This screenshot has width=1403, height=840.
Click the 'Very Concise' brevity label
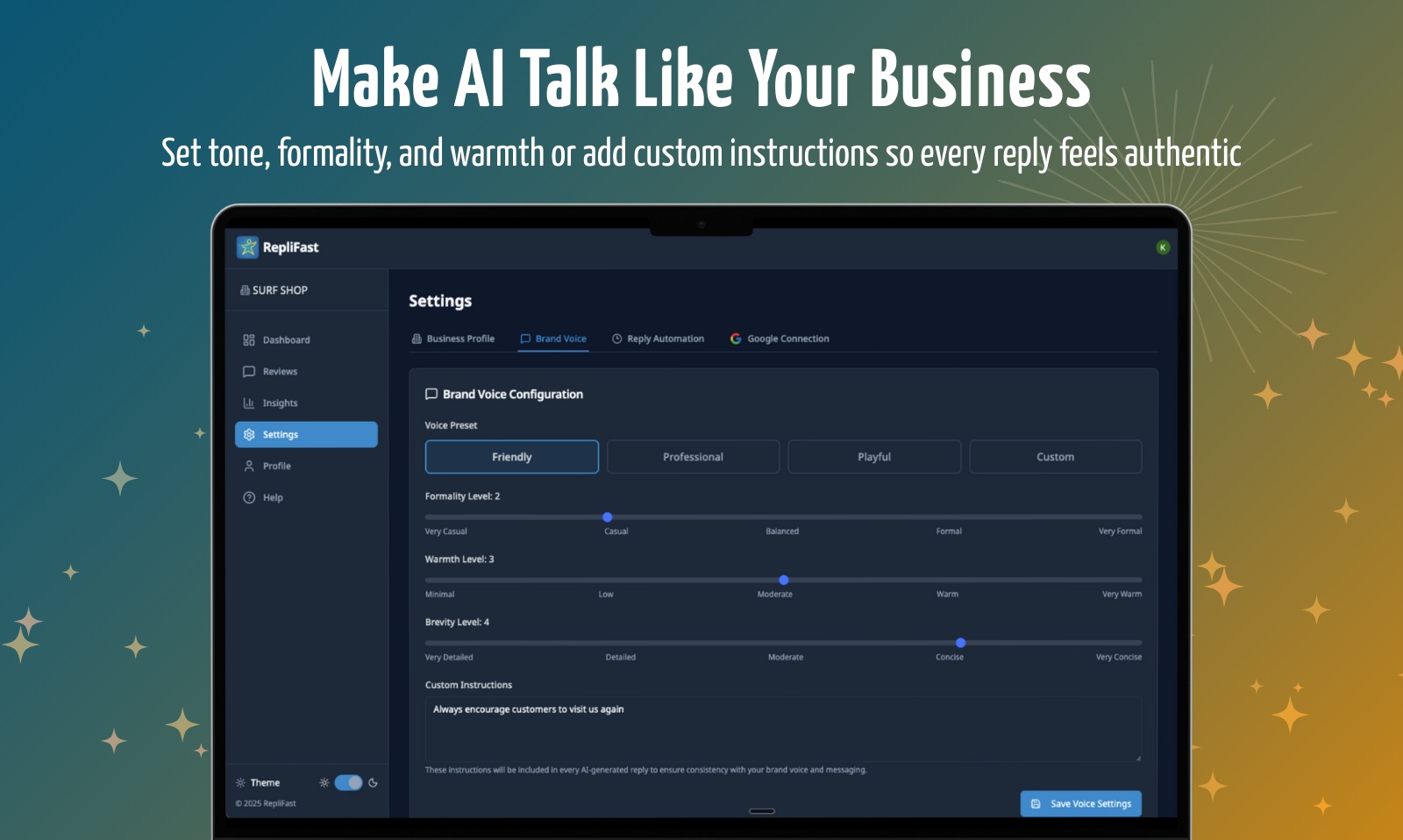(1119, 657)
